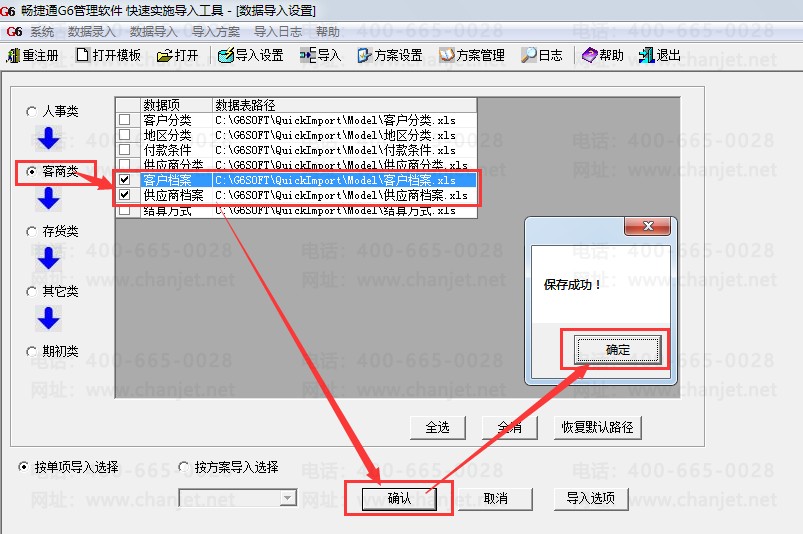Click the 全消 button
803x534 pixels.
pos(510,428)
